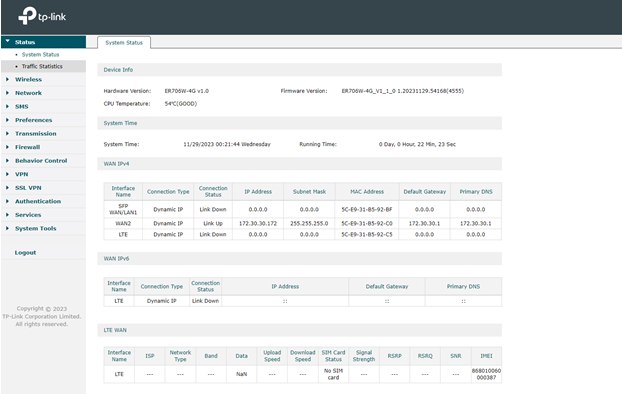Click WAN IPv6 Link Down status cell
Viewport: 622px width, 394px height.
pyautogui.click(x=205, y=301)
